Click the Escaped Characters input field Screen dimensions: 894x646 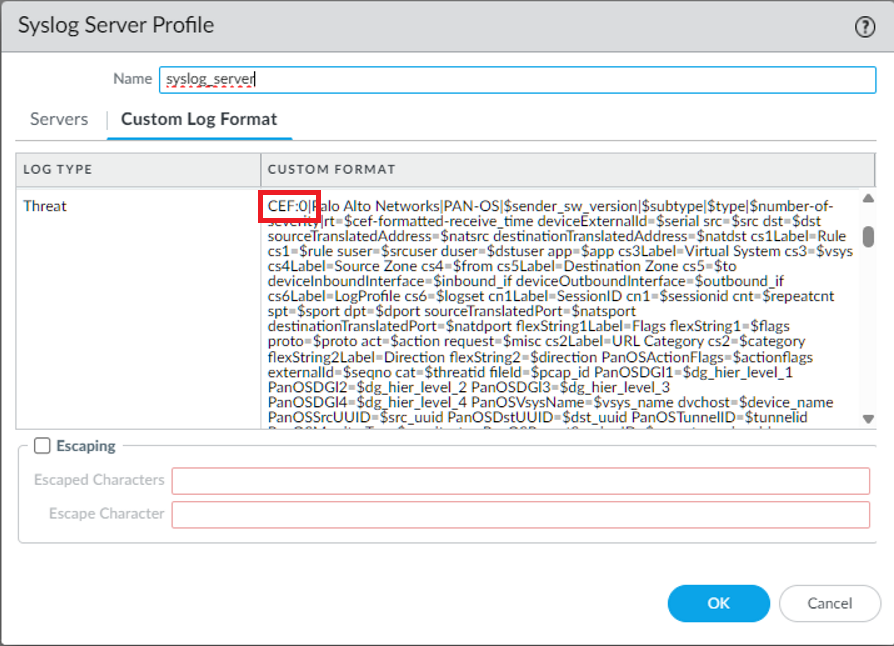click(x=520, y=481)
